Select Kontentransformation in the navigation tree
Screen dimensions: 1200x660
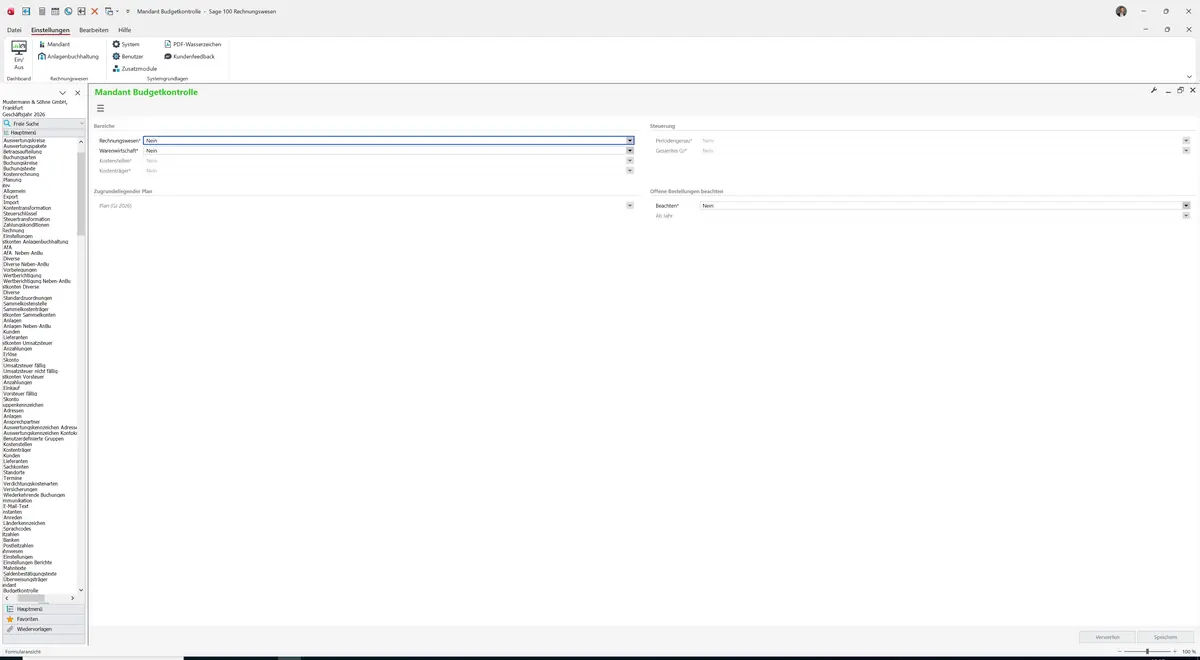click(27, 208)
